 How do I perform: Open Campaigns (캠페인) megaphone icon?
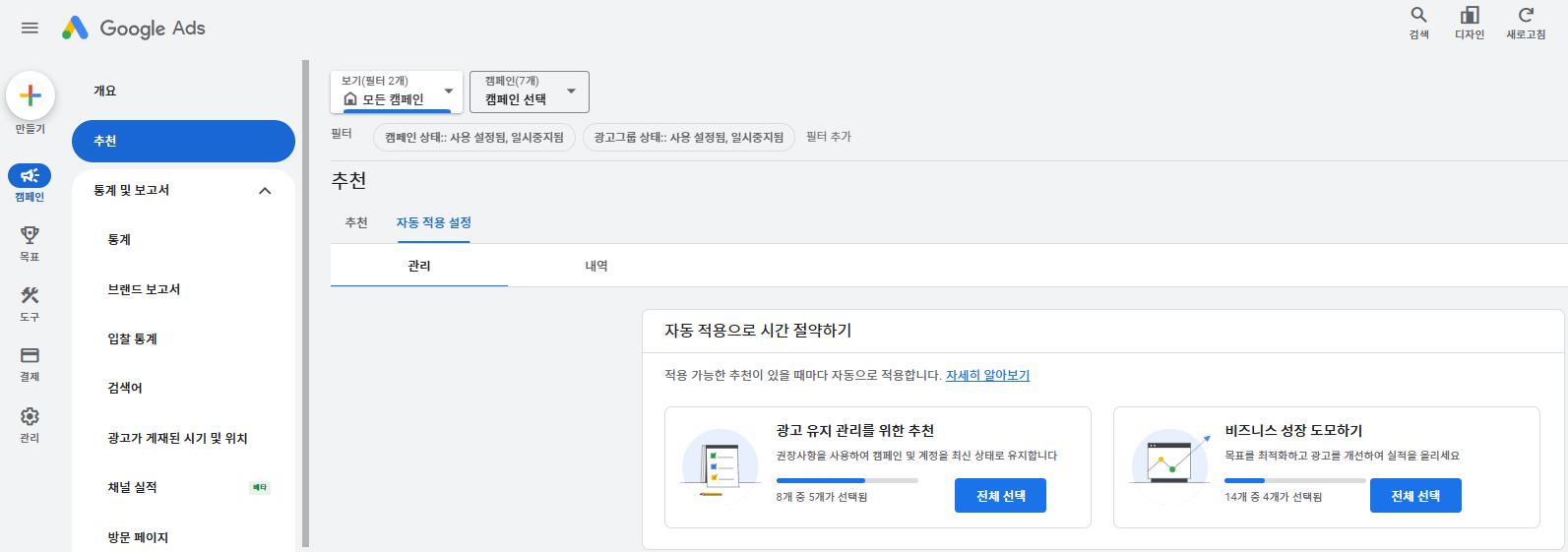[30, 176]
